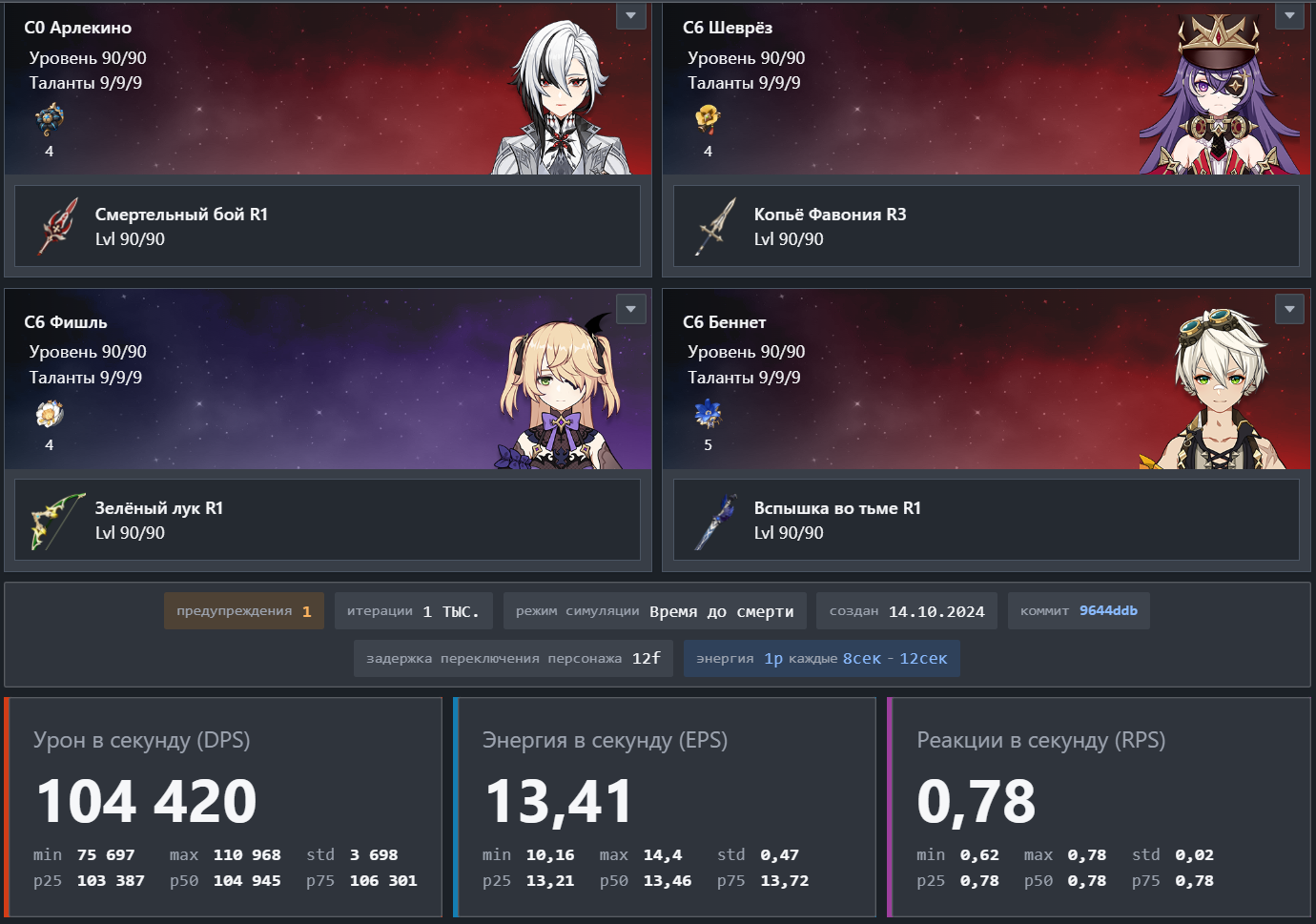1316x924 pixels.
Task: Click the RPS value 0,78
Action: click(x=977, y=801)
